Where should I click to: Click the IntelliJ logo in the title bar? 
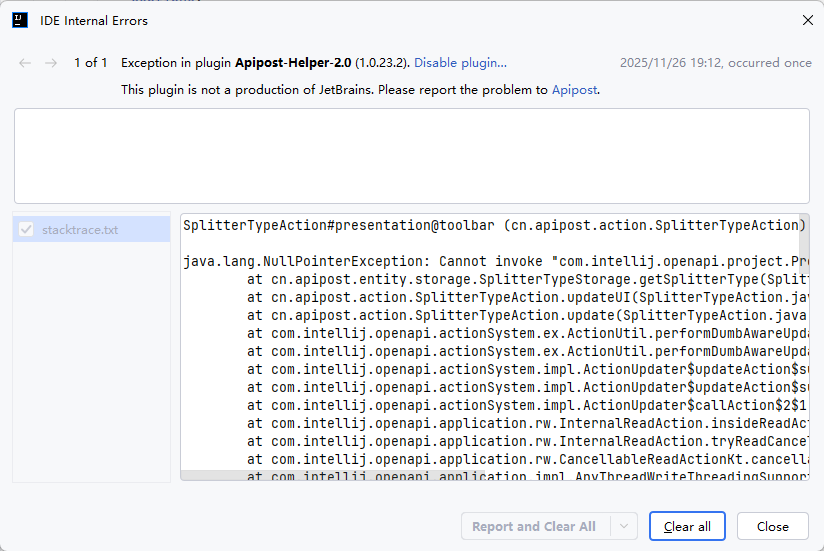click(x=20, y=20)
